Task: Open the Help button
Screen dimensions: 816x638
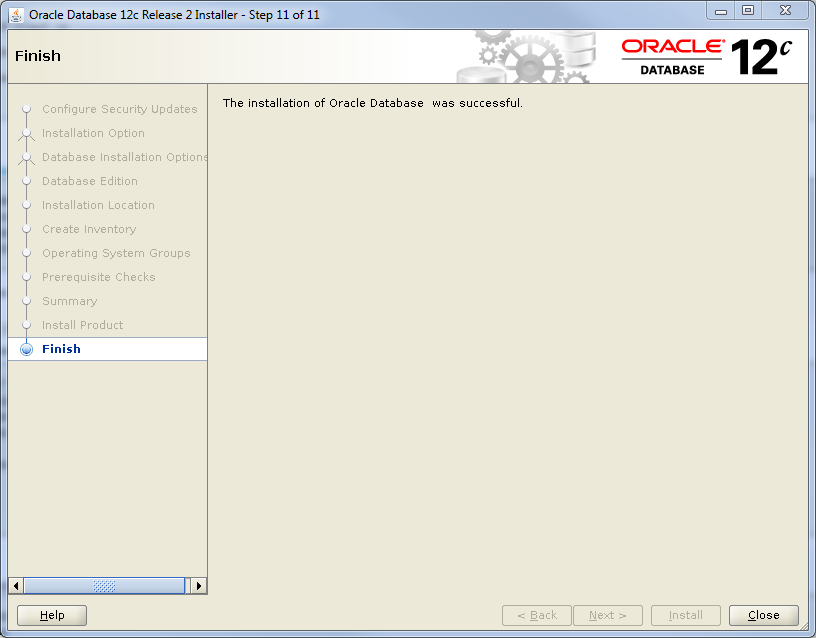Action: click(x=52, y=615)
